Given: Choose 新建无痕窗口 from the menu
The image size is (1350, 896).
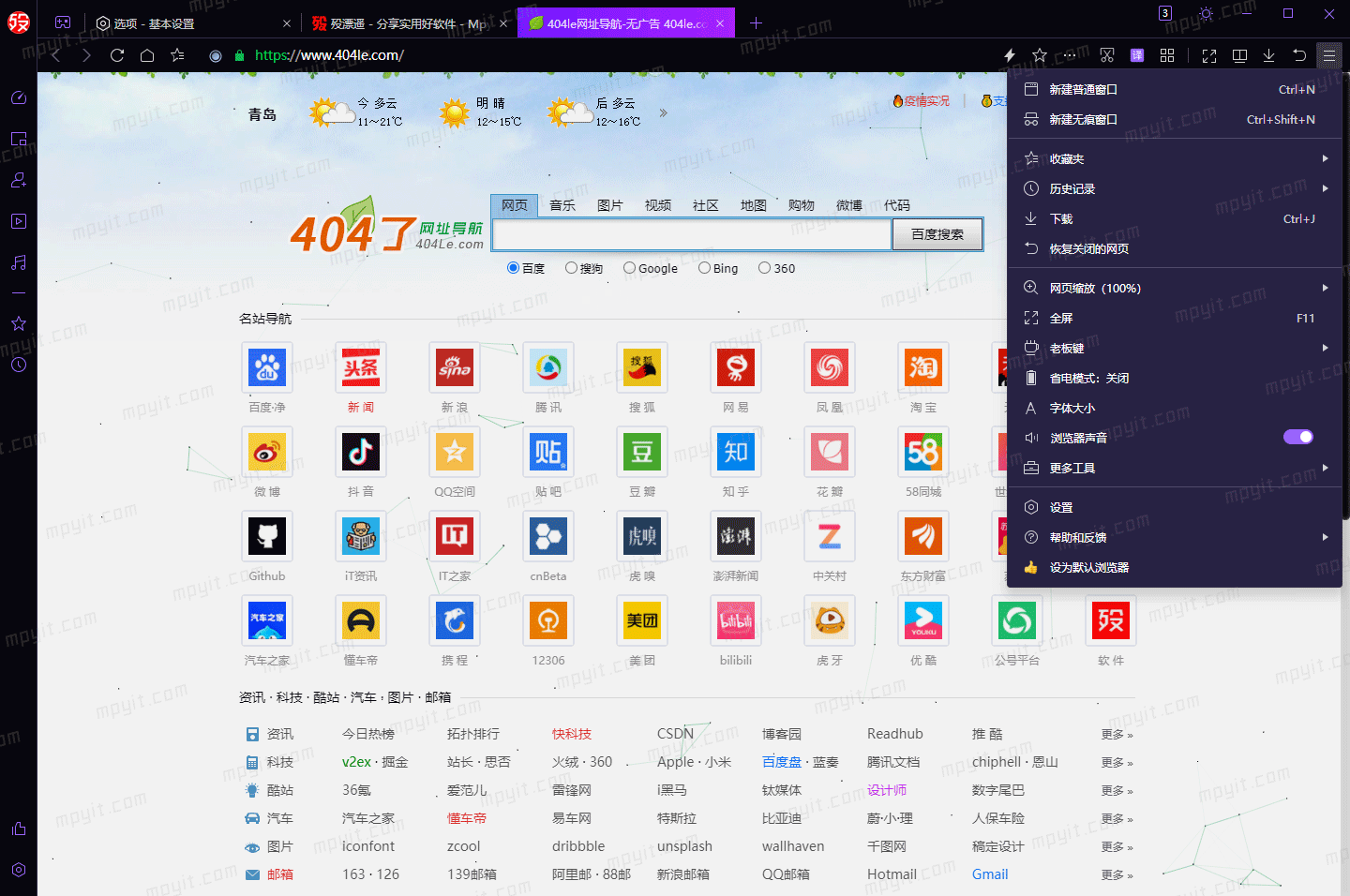Looking at the screenshot, I should click(1175, 119).
